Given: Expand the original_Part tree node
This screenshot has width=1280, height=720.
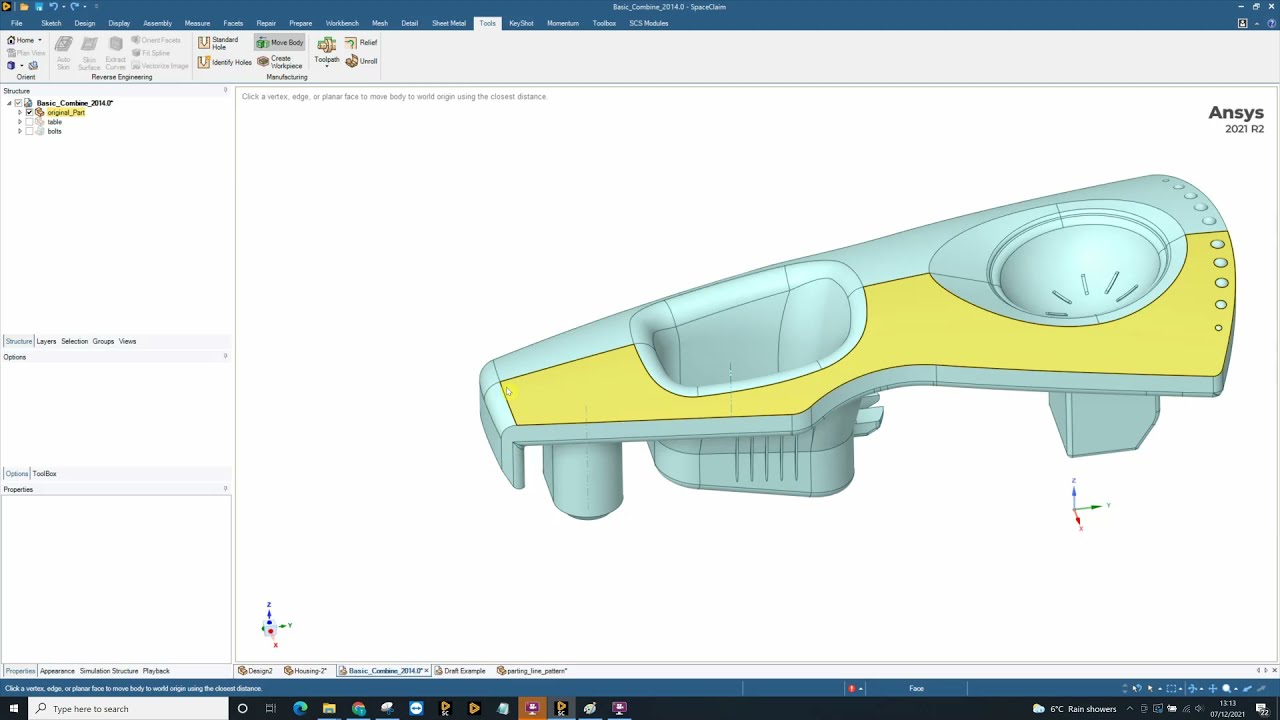Looking at the screenshot, I should click(20, 112).
